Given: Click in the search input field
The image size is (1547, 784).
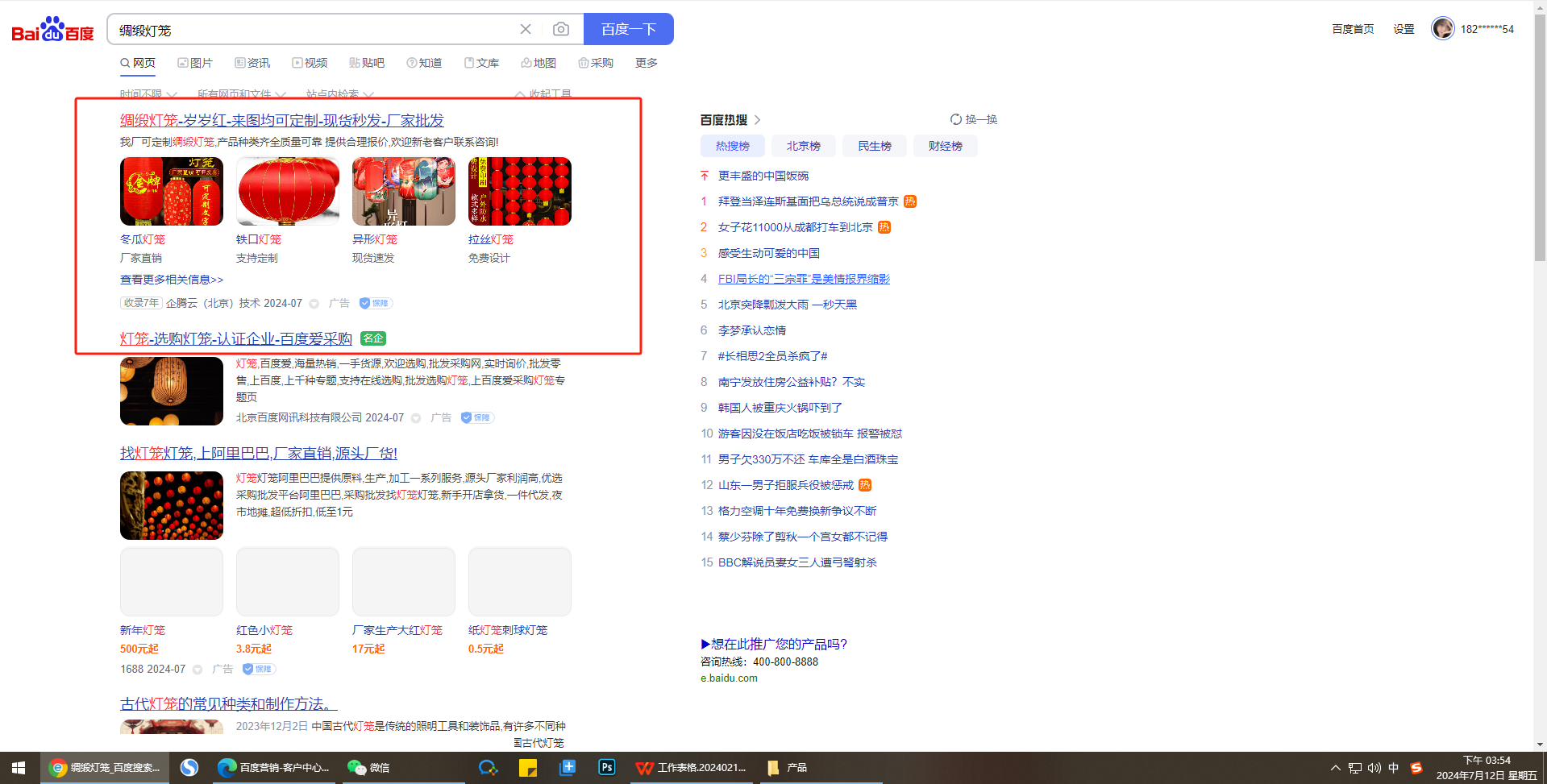Looking at the screenshot, I should tap(314, 30).
